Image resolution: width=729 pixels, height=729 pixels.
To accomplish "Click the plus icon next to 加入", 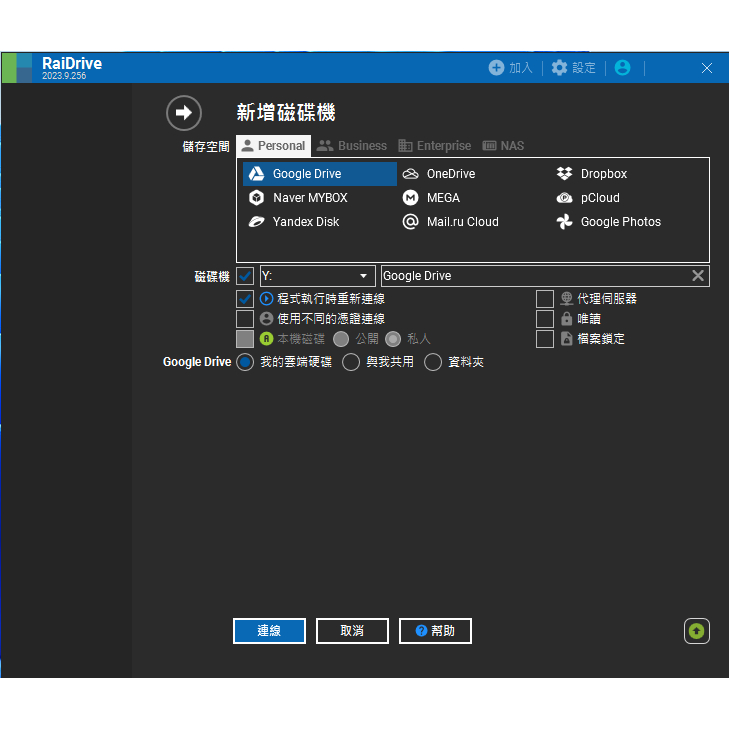I will point(496,68).
